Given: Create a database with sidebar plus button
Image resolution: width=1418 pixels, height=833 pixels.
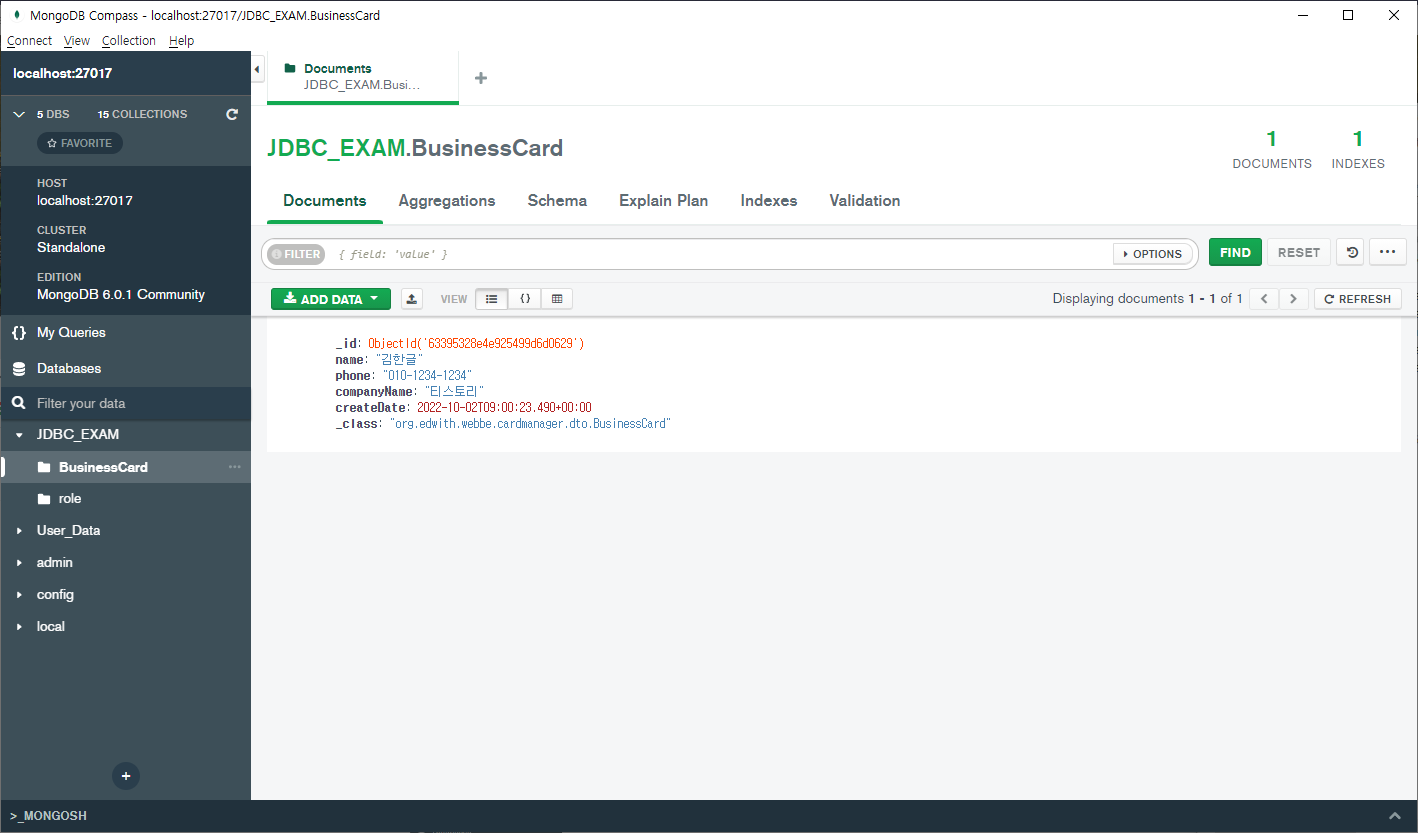Looking at the screenshot, I should pyautogui.click(x=126, y=776).
